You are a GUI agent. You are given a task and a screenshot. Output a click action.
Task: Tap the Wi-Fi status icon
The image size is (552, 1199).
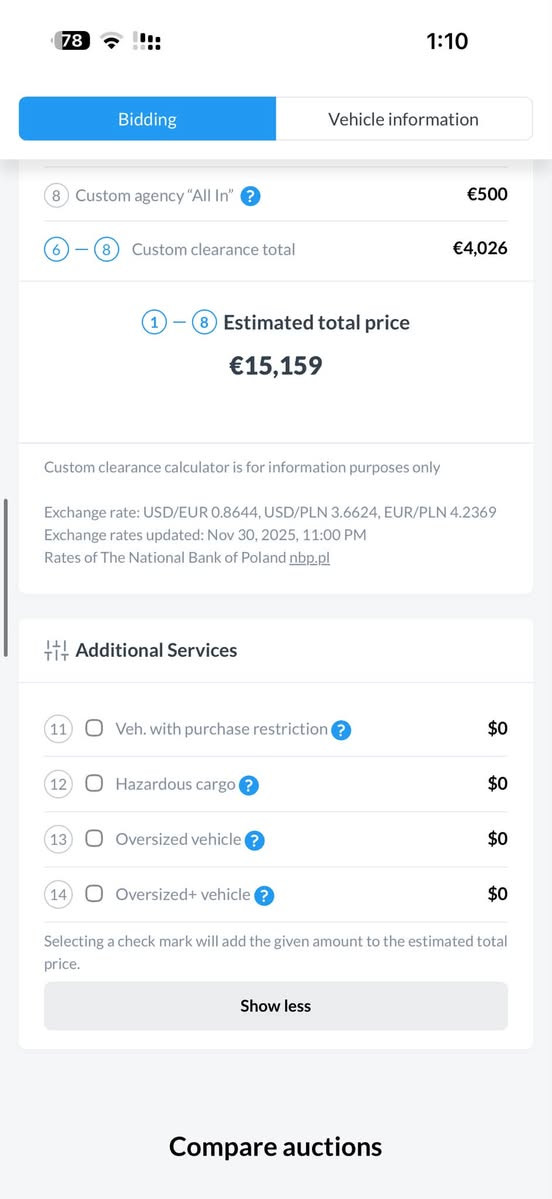tap(113, 41)
